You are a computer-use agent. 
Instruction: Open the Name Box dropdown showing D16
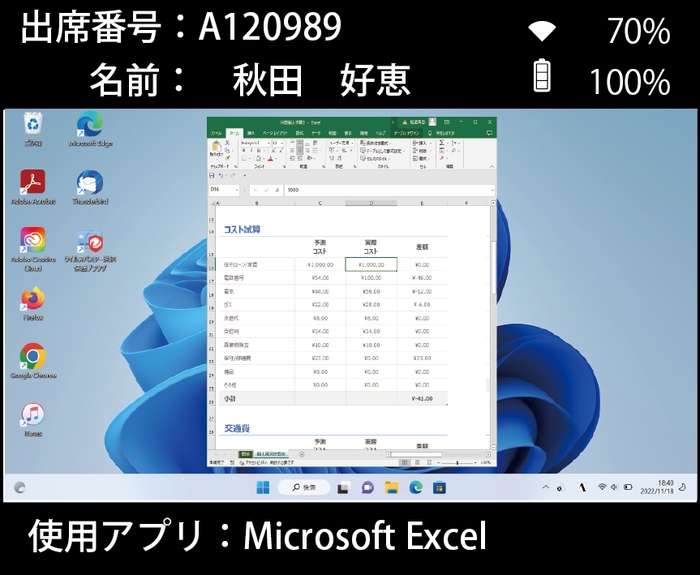point(237,190)
